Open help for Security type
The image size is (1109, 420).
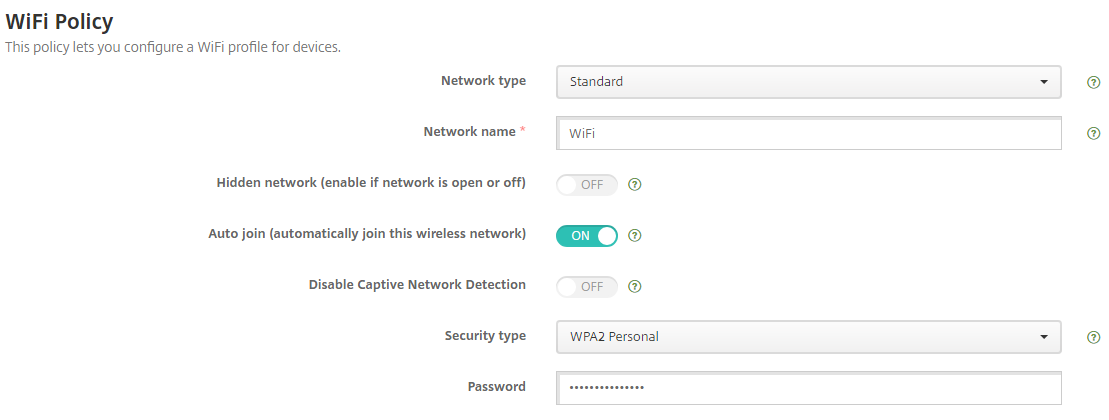pyautogui.click(x=1093, y=337)
